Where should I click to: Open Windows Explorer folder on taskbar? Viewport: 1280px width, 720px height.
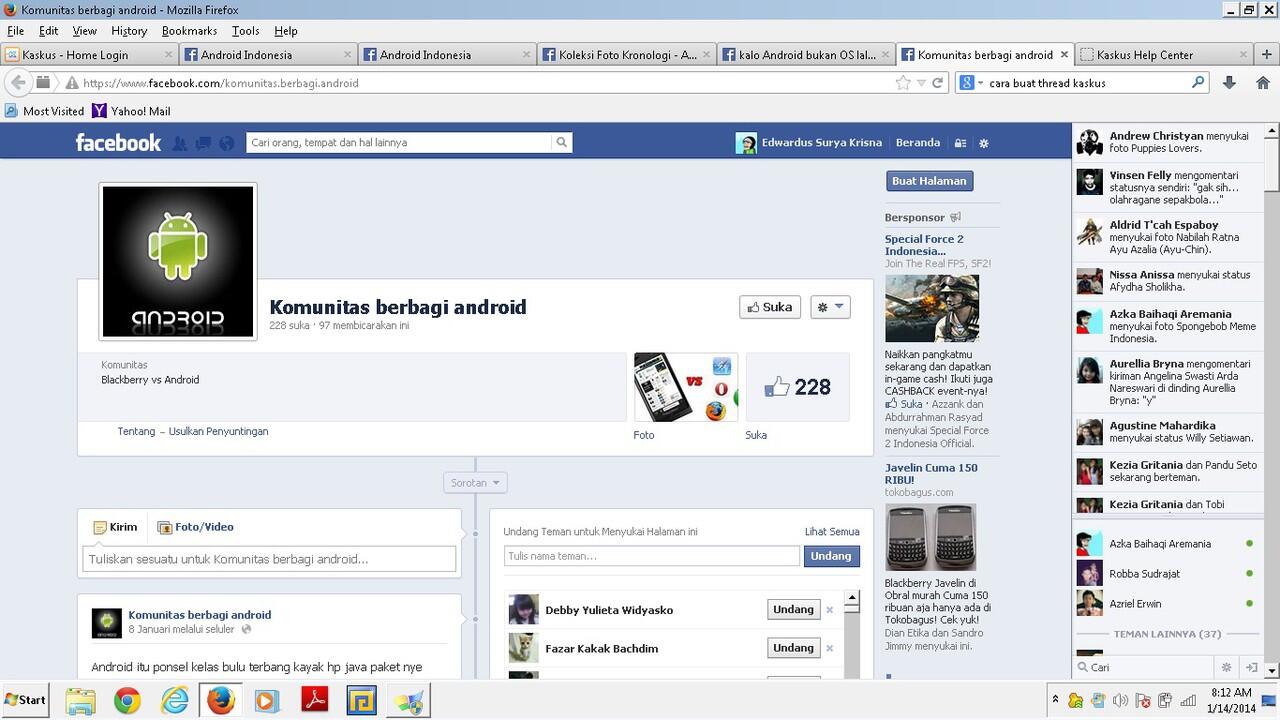pos(80,701)
